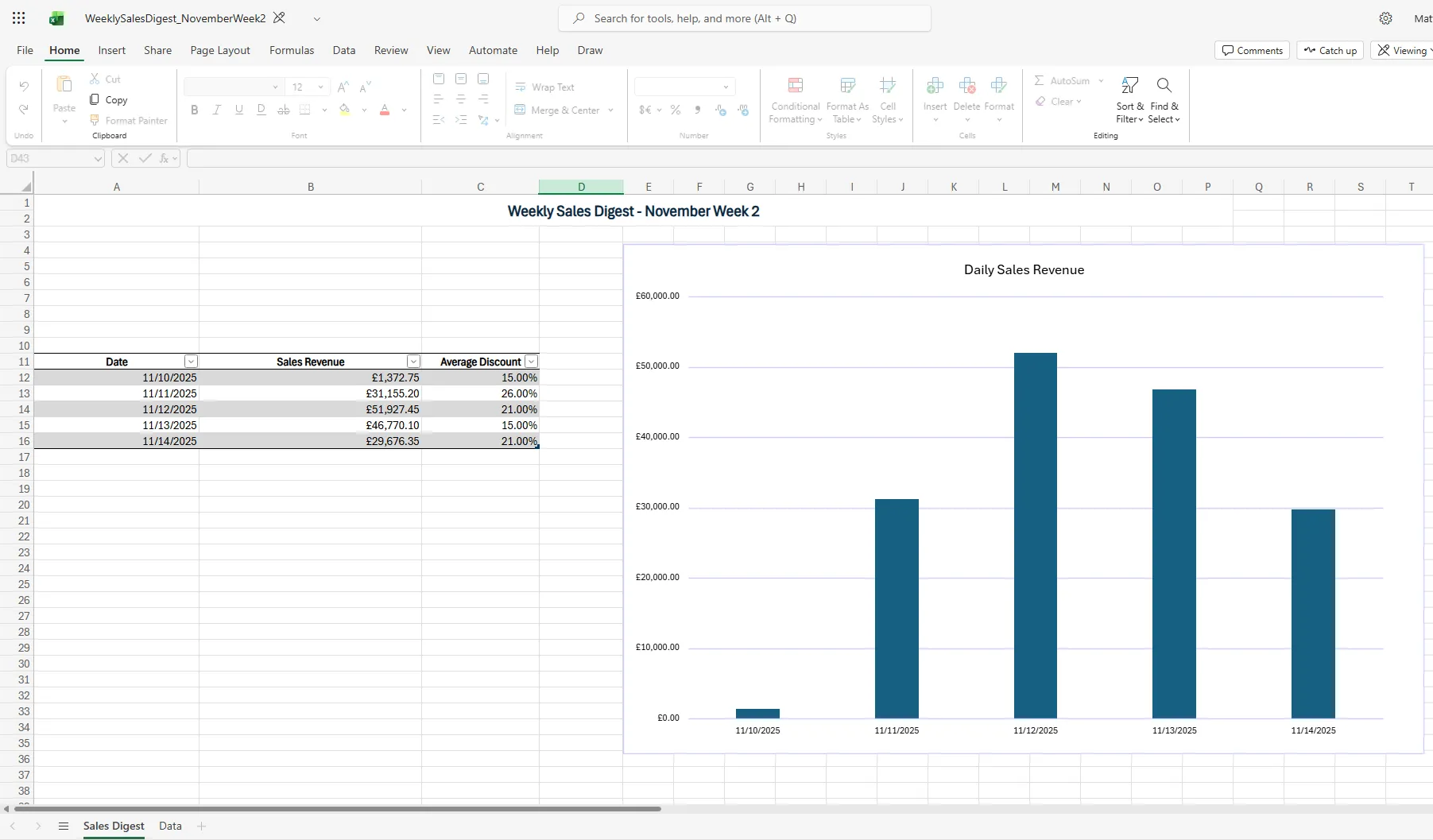Click the Catch up button
Viewport: 1433px width, 840px height.
[1330, 50]
